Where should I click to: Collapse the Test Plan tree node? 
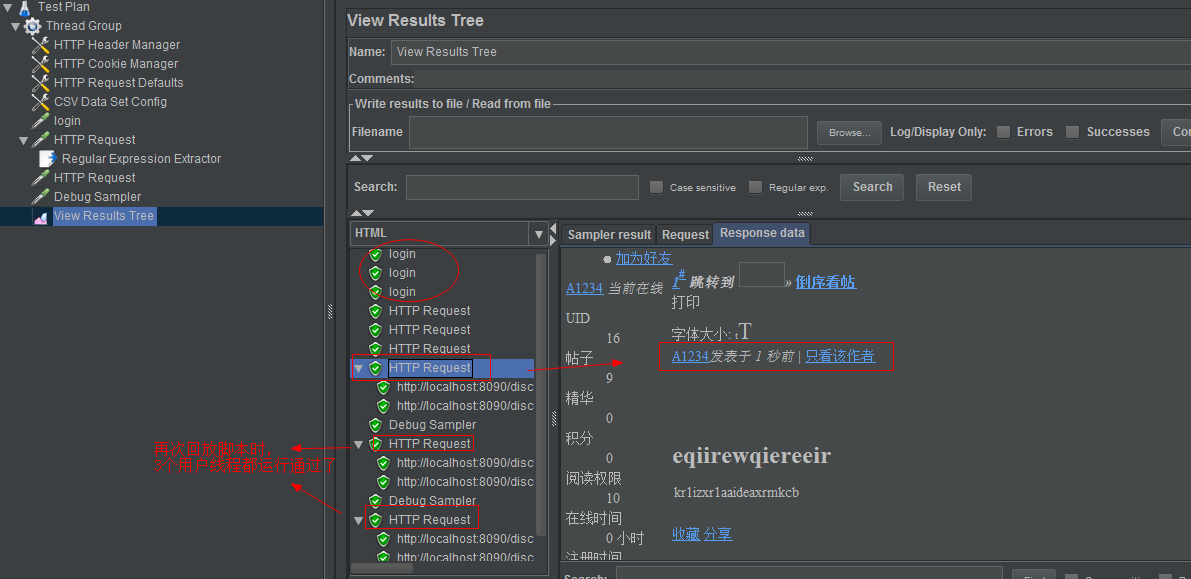coord(8,8)
